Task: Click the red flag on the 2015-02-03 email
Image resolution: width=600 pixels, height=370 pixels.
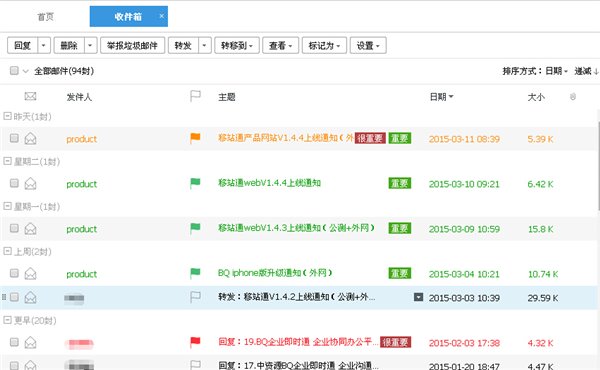Action: [195, 342]
